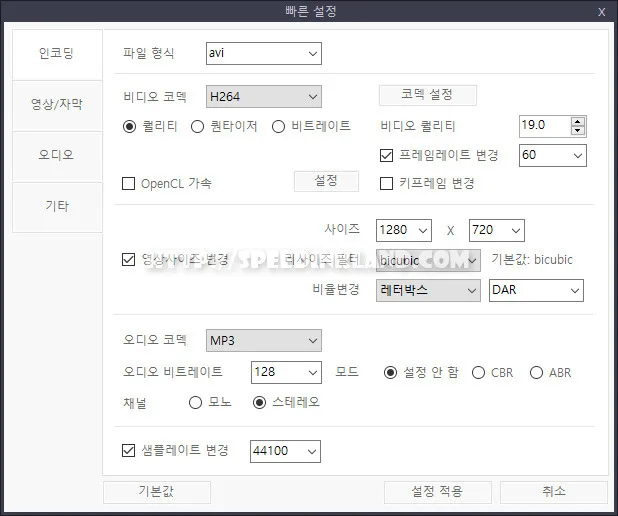Image resolution: width=618 pixels, height=516 pixels.
Task: Increase 비디오 퀄리티 with up arrow
Action: click(x=578, y=122)
